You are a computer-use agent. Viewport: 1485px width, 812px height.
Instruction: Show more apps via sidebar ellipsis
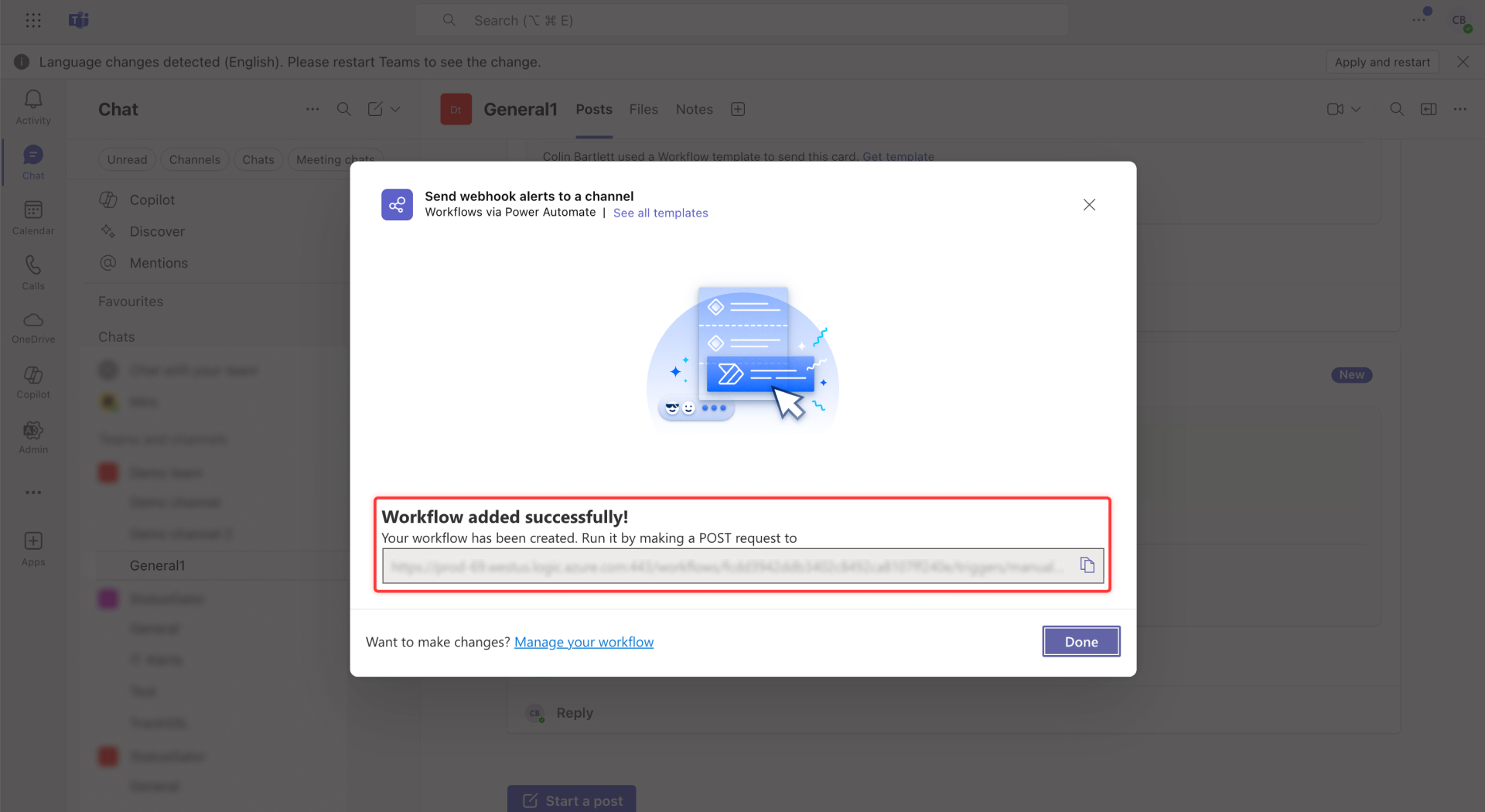coord(33,493)
